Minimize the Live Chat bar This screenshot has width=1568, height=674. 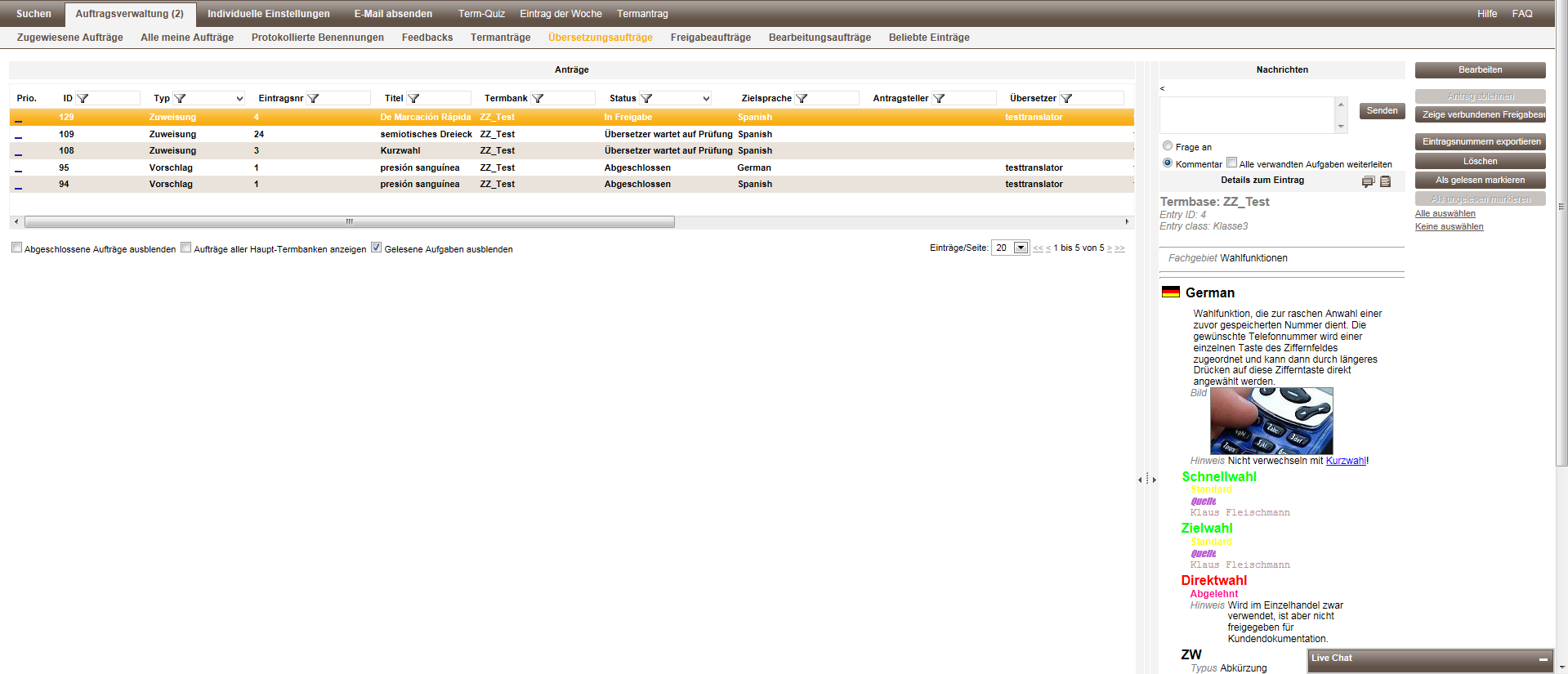point(1543,658)
